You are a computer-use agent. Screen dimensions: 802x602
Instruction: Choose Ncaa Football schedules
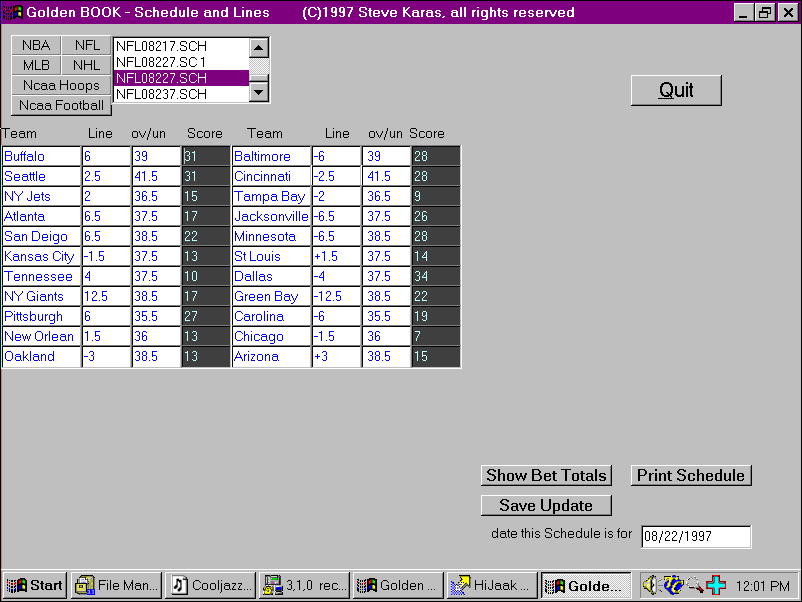tap(61, 105)
